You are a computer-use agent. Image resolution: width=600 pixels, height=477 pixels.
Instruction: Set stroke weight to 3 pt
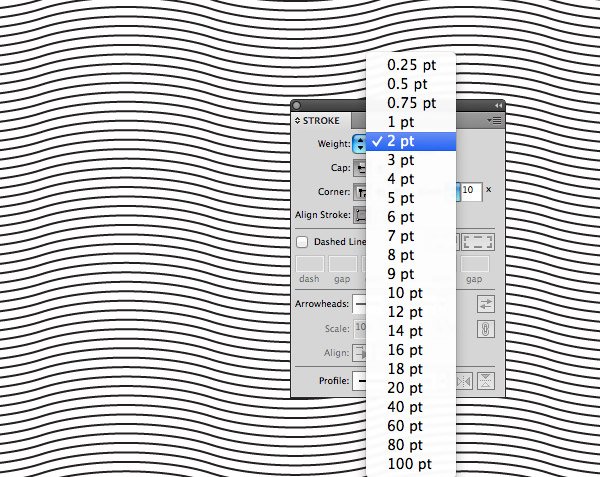[411, 160]
